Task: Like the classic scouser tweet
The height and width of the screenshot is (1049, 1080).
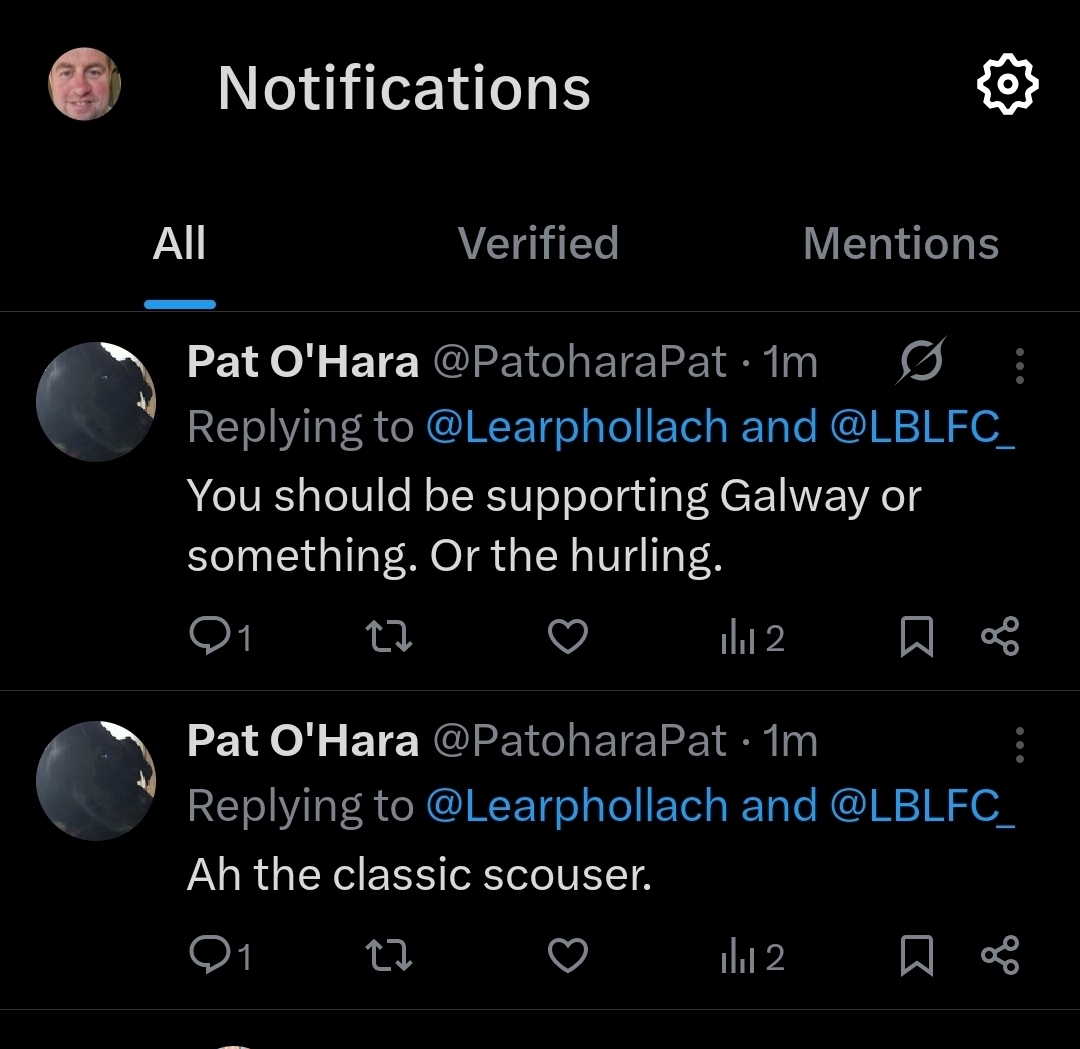Action: click(x=568, y=956)
